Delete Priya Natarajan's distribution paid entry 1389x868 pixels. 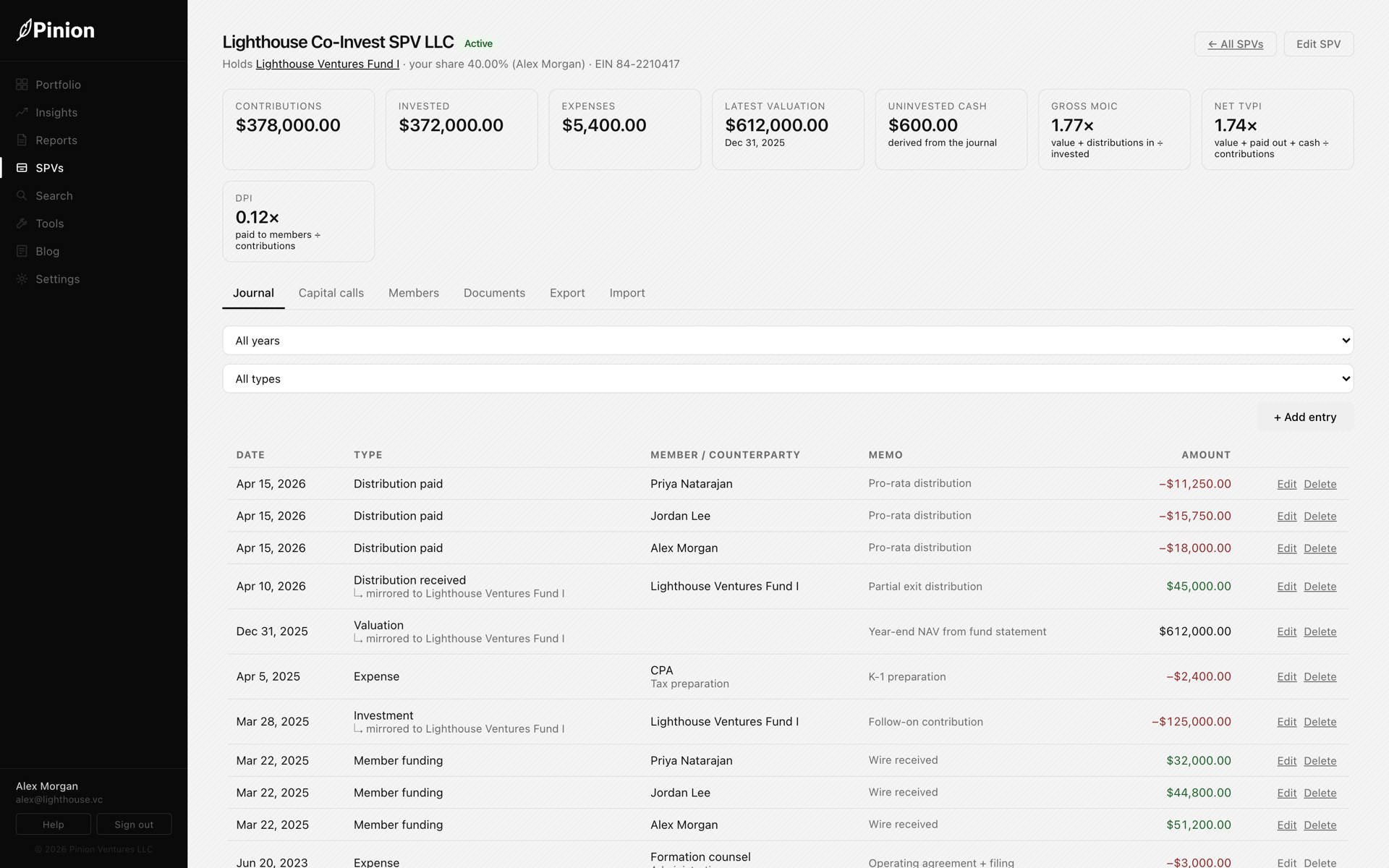1320,484
